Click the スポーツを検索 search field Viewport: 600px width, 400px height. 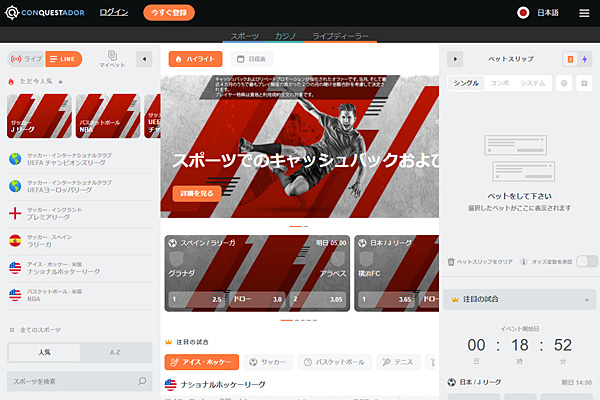point(70,382)
